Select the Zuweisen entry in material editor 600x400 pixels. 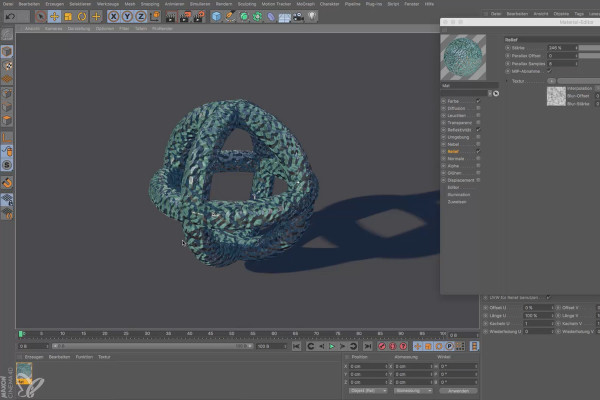pos(457,202)
